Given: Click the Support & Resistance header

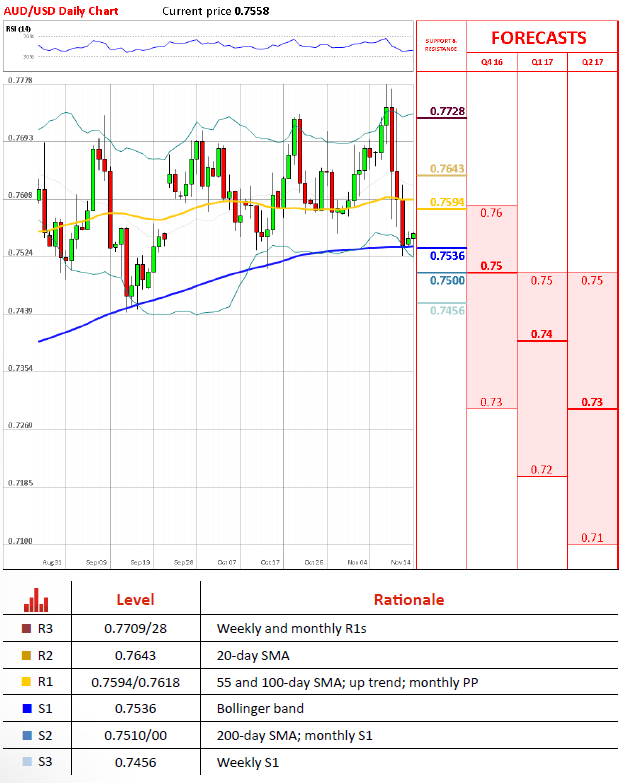Looking at the screenshot, I should pyautogui.click(x=441, y=45).
